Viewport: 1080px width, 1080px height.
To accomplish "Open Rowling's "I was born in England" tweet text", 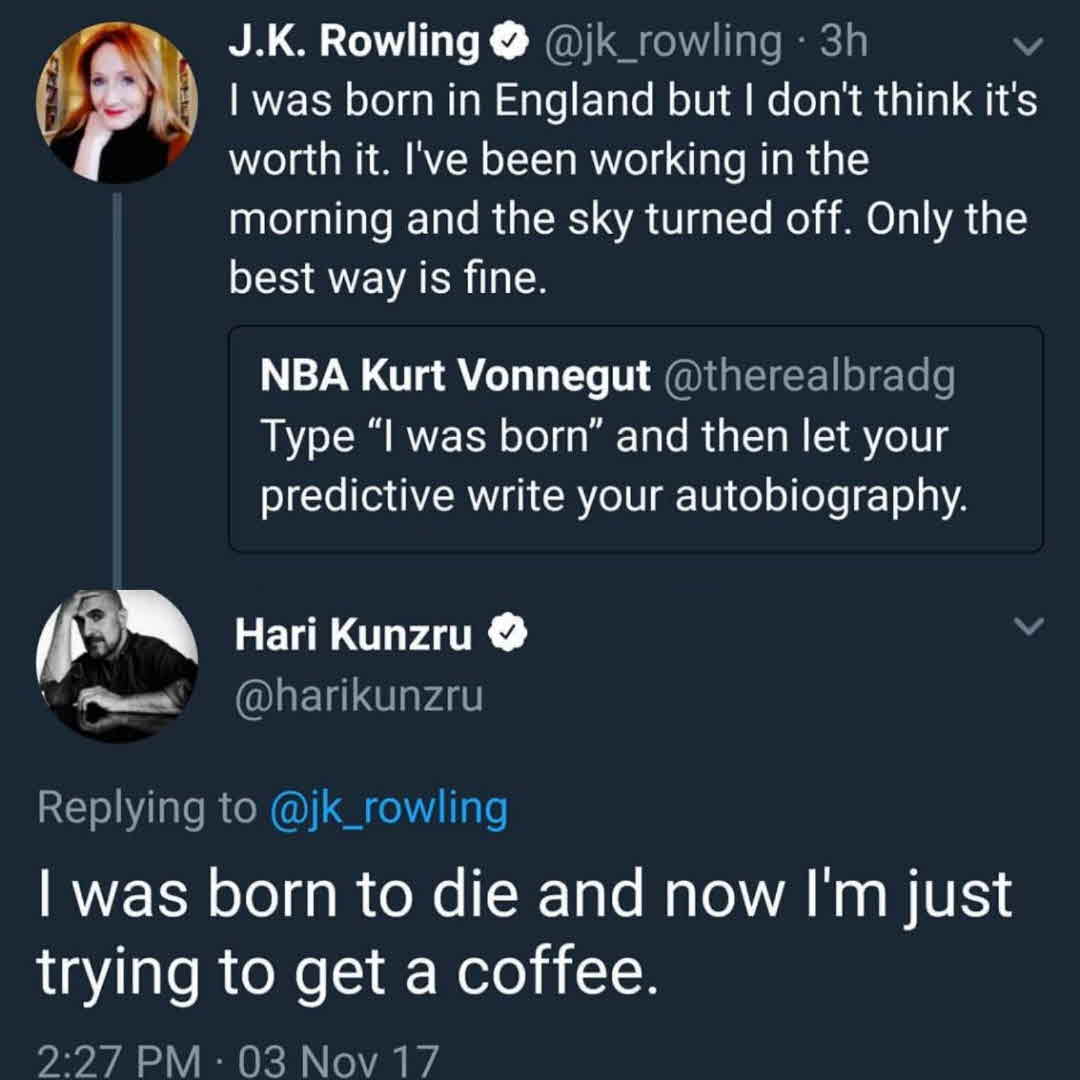I will (x=630, y=190).
